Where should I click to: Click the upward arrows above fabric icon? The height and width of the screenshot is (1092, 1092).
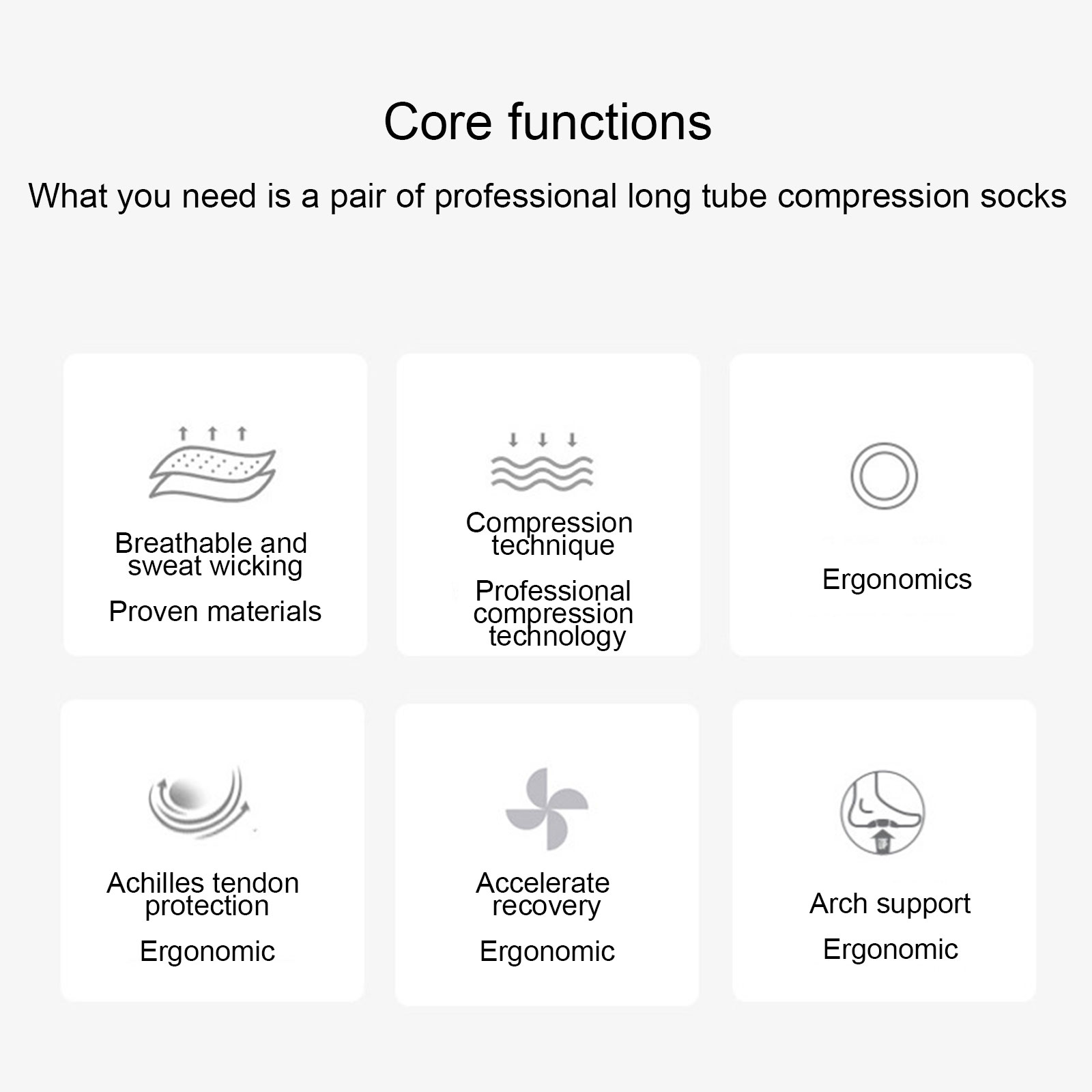tap(212, 433)
